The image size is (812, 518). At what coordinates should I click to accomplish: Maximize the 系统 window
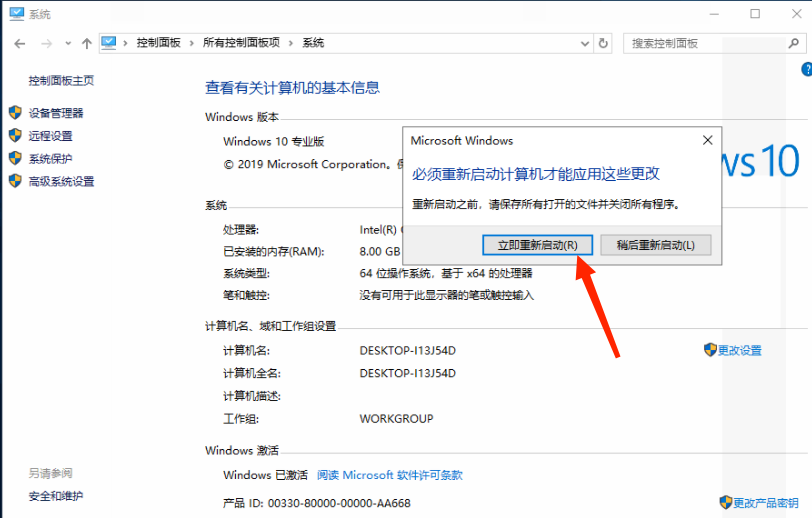point(755,14)
